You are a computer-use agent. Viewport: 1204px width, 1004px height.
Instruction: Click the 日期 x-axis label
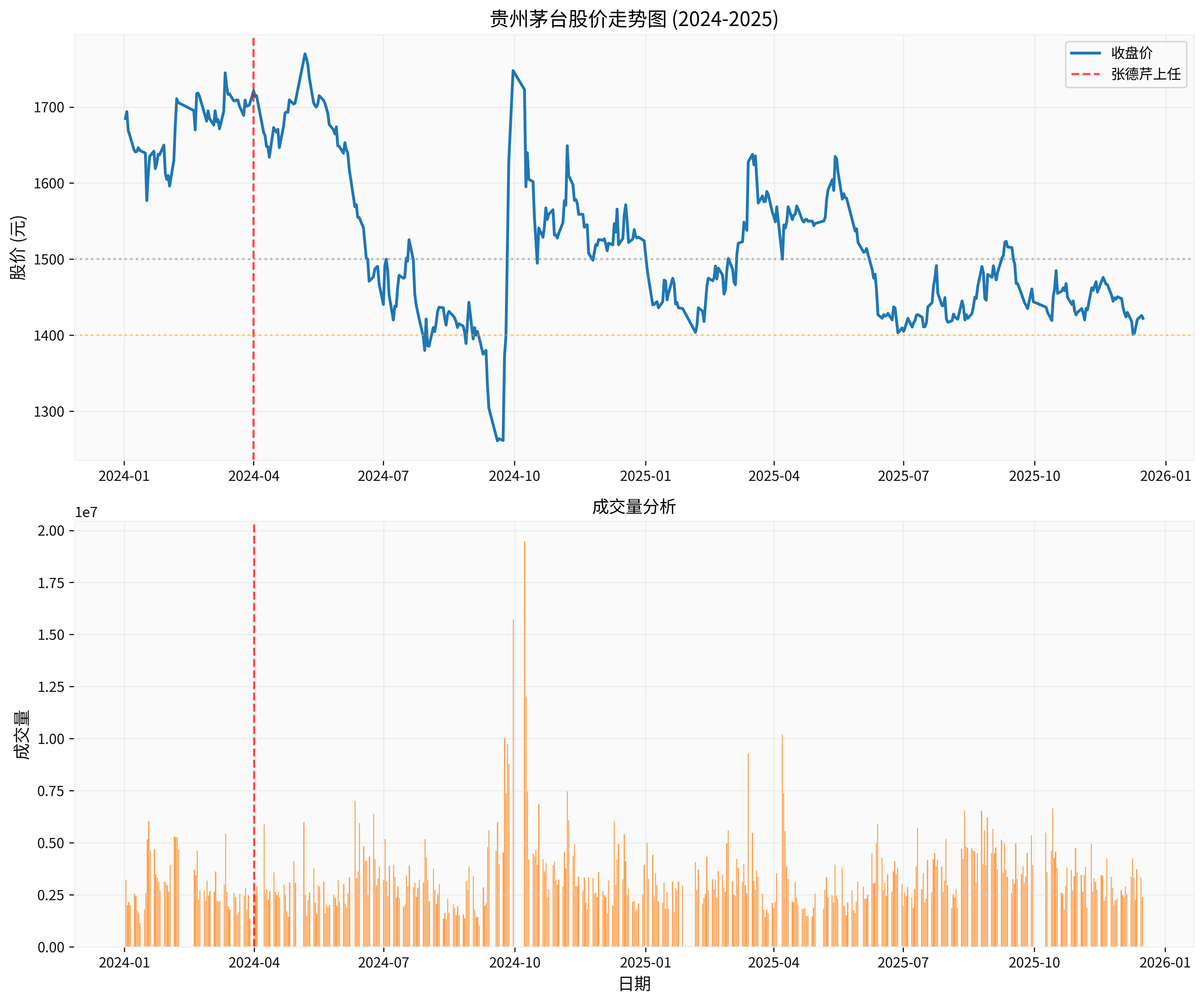pyautogui.click(x=634, y=984)
